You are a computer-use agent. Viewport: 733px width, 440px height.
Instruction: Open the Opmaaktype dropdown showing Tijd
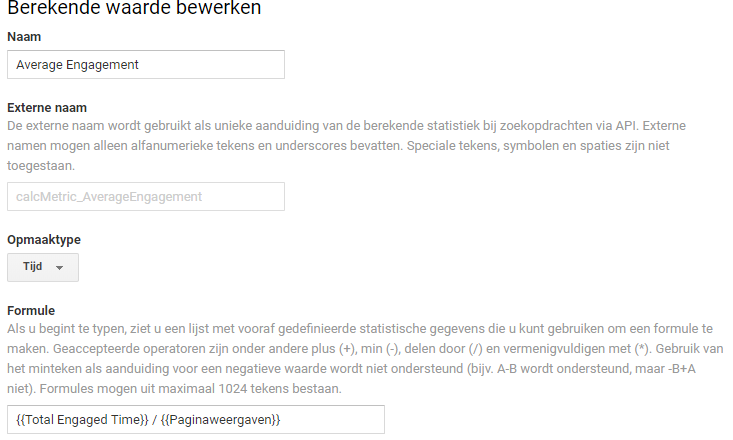click(x=43, y=267)
